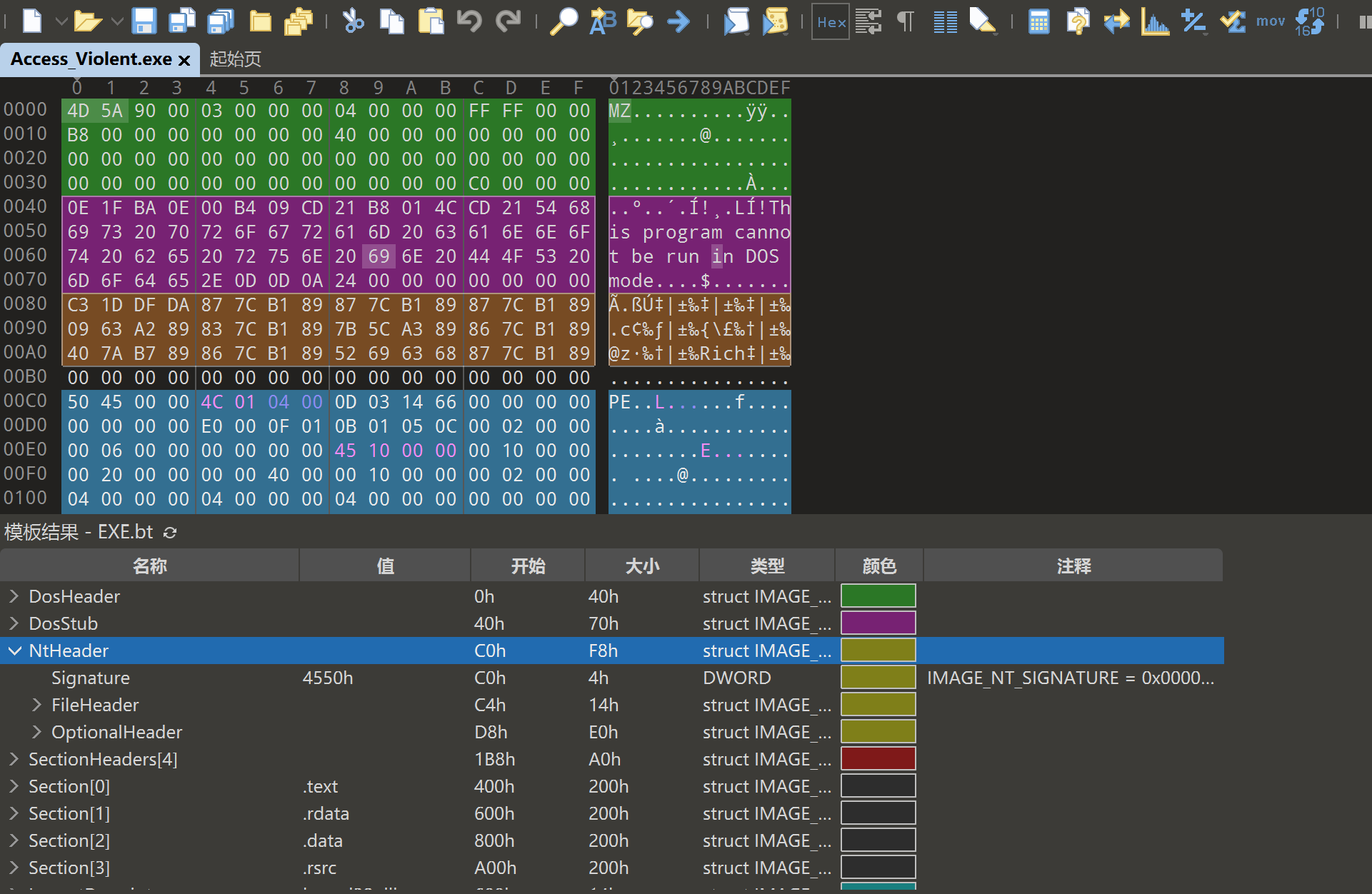
Task: Click the Compare files question icon
Action: (x=1077, y=21)
